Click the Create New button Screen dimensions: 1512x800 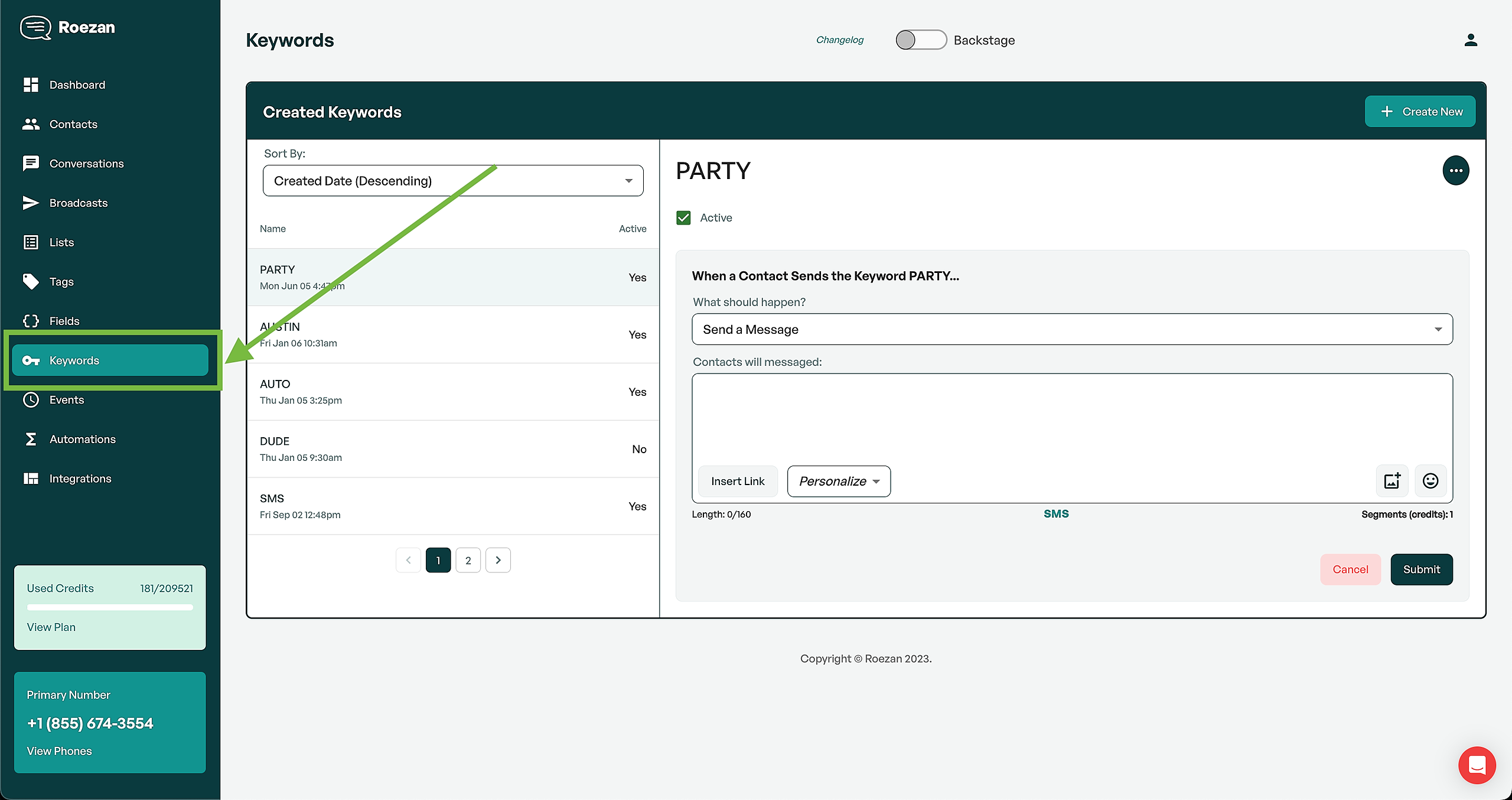click(1420, 112)
